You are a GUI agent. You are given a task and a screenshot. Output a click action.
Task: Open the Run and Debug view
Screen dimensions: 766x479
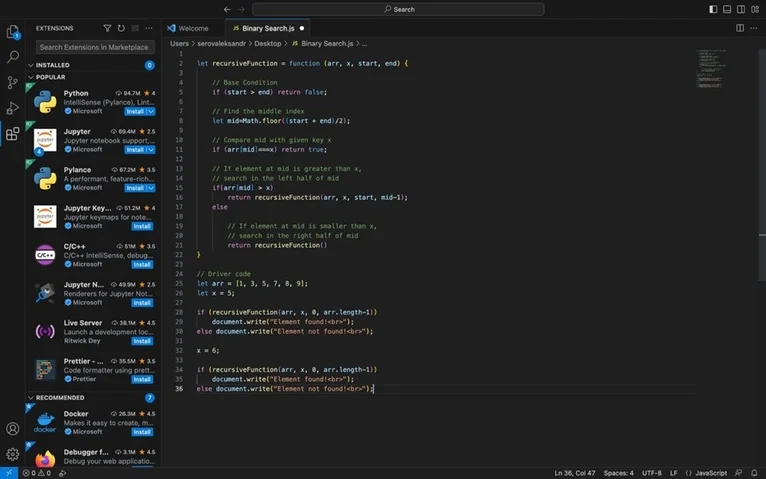[13, 108]
